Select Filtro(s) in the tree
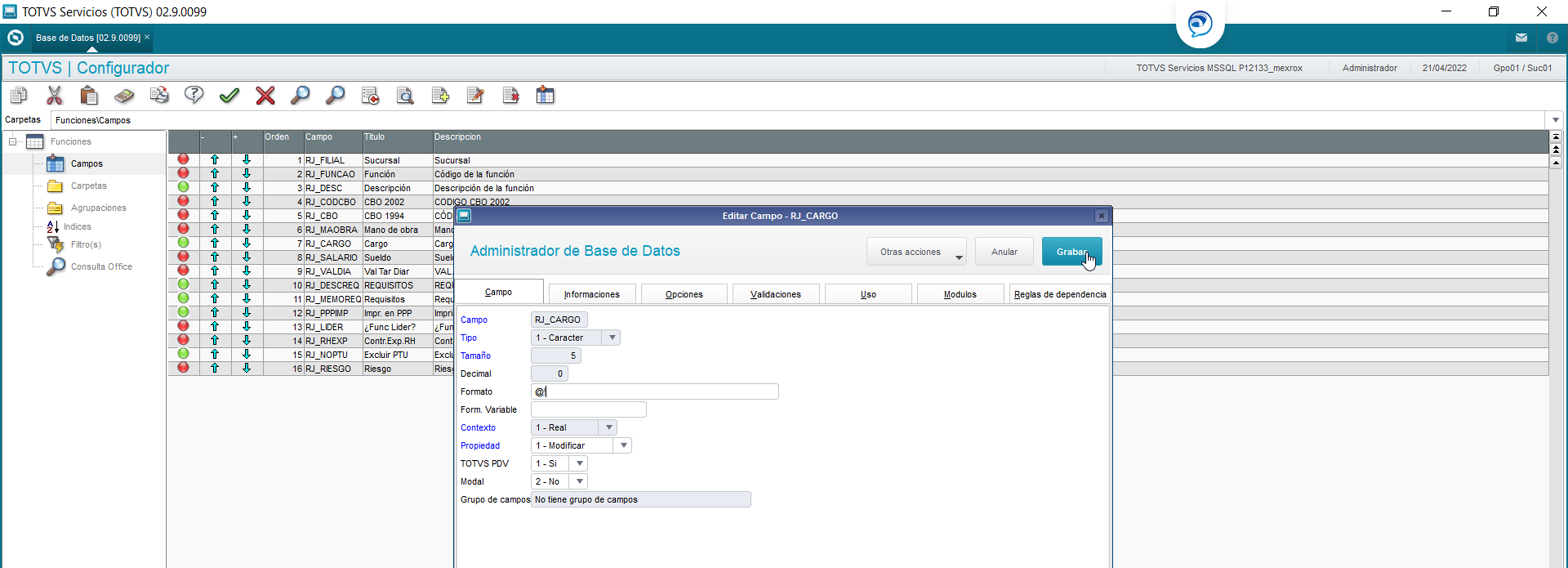The height and width of the screenshot is (568, 1568). [86, 244]
